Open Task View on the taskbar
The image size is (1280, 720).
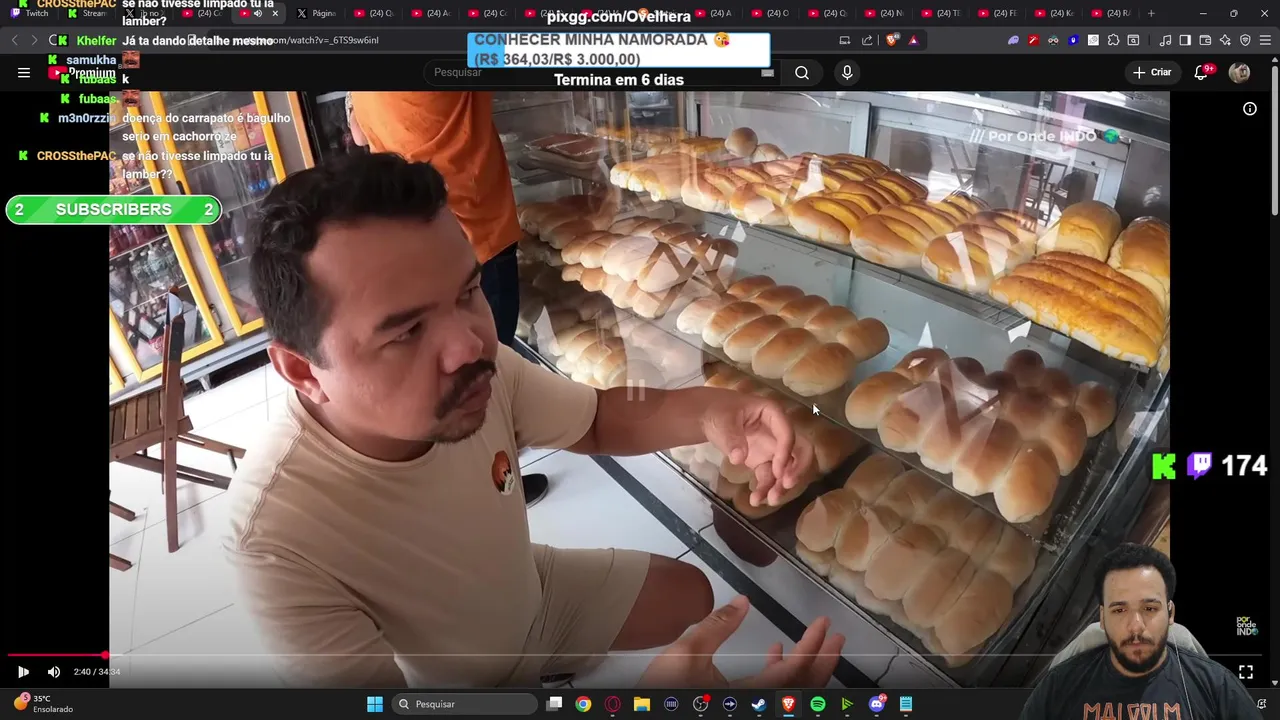click(x=554, y=704)
